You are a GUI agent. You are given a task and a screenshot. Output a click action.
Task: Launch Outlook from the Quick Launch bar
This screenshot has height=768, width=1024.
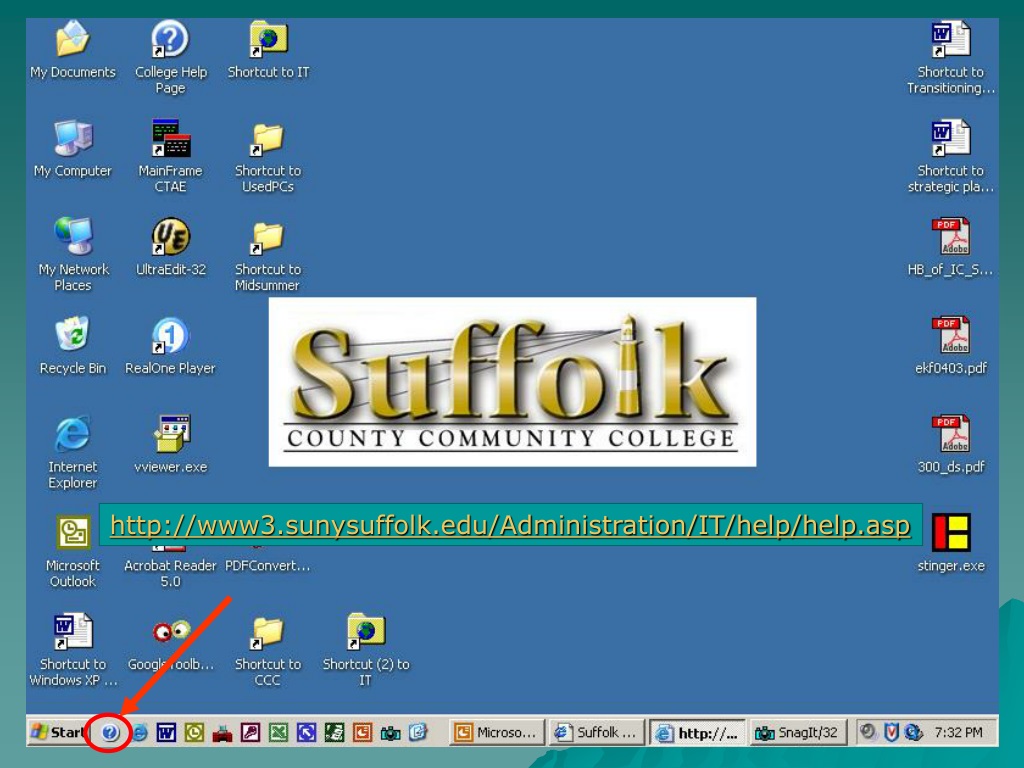pos(194,733)
